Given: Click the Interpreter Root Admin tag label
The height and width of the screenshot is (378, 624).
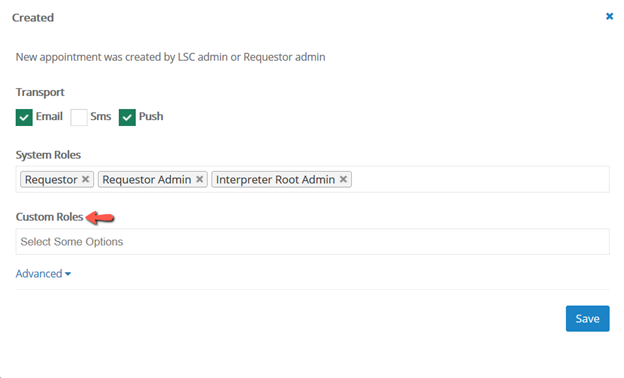Looking at the screenshot, I should (x=275, y=179).
